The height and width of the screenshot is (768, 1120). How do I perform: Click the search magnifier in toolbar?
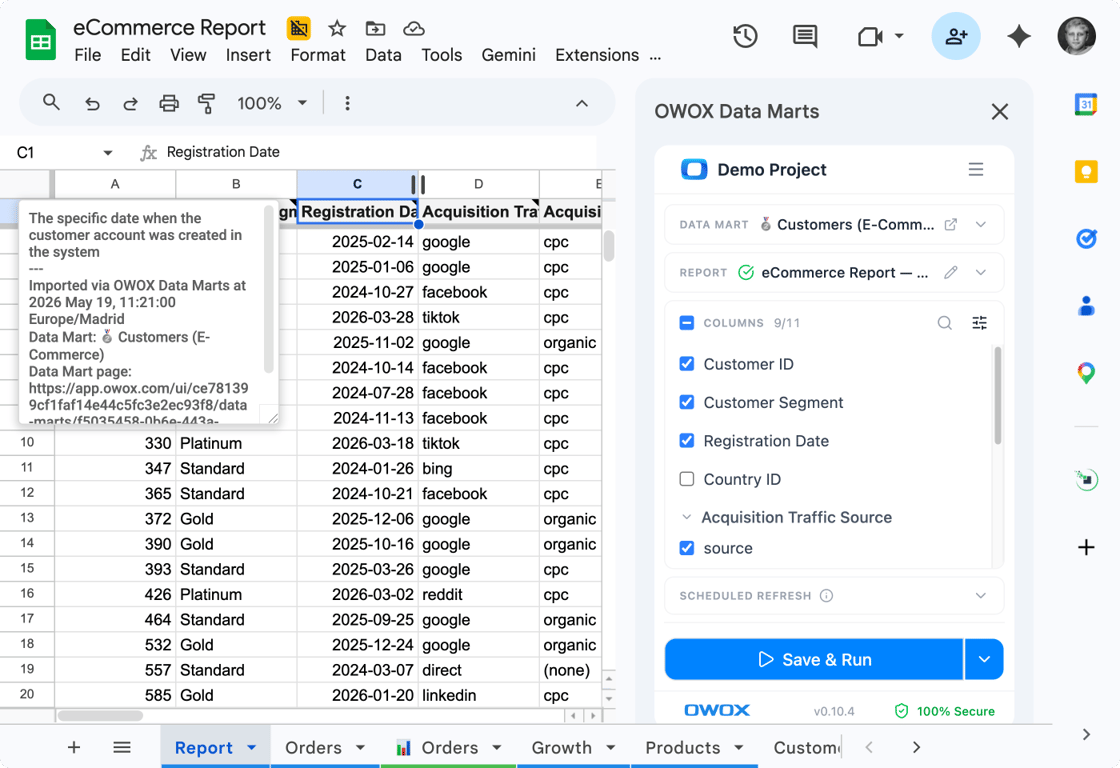(51, 103)
